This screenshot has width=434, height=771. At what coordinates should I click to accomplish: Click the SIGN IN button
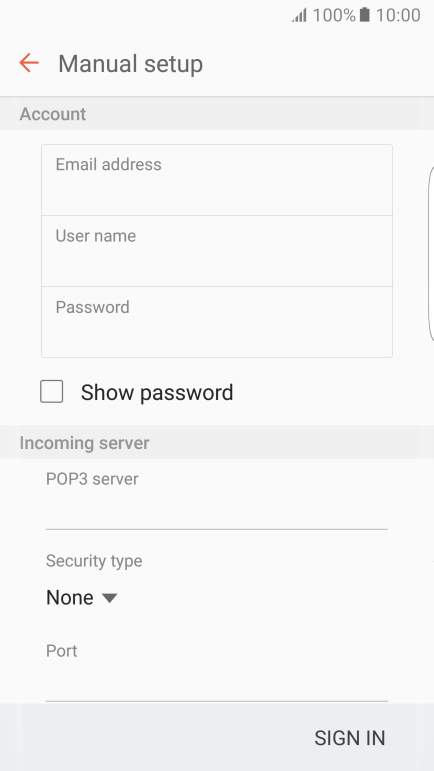(349, 738)
